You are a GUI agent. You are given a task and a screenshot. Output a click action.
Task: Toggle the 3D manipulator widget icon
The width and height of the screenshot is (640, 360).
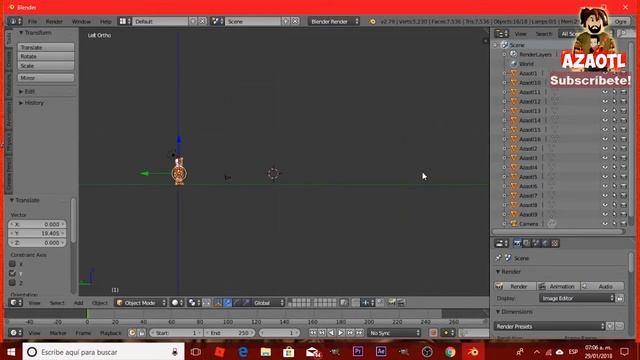[x=218, y=303]
